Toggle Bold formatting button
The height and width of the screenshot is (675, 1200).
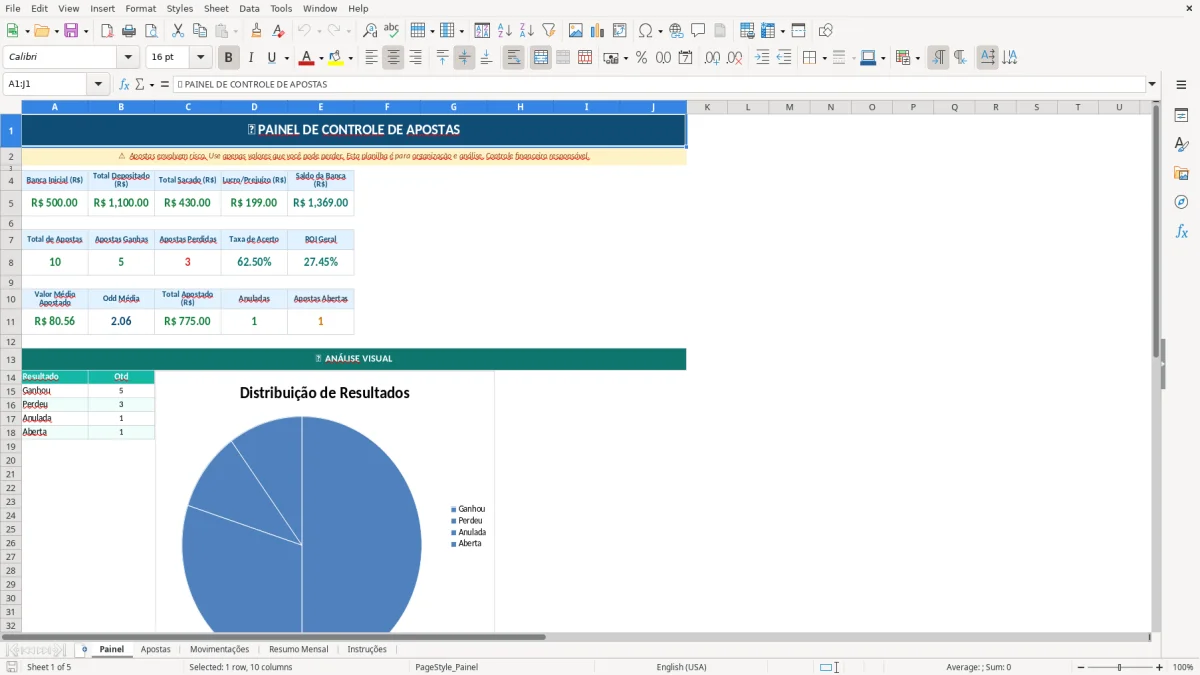pyautogui.click(x=228, y=58)
